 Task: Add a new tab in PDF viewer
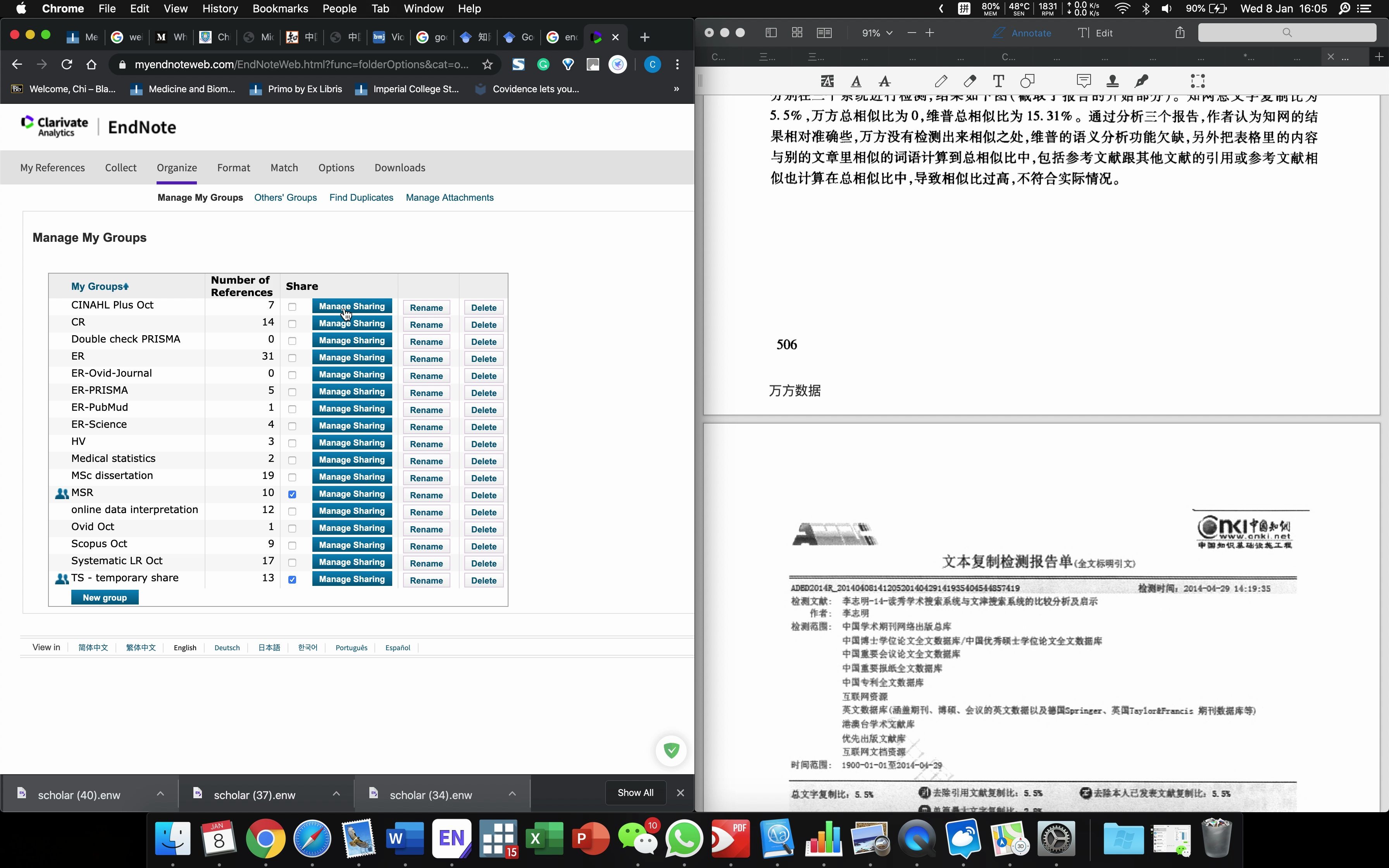coord(1379,56)
